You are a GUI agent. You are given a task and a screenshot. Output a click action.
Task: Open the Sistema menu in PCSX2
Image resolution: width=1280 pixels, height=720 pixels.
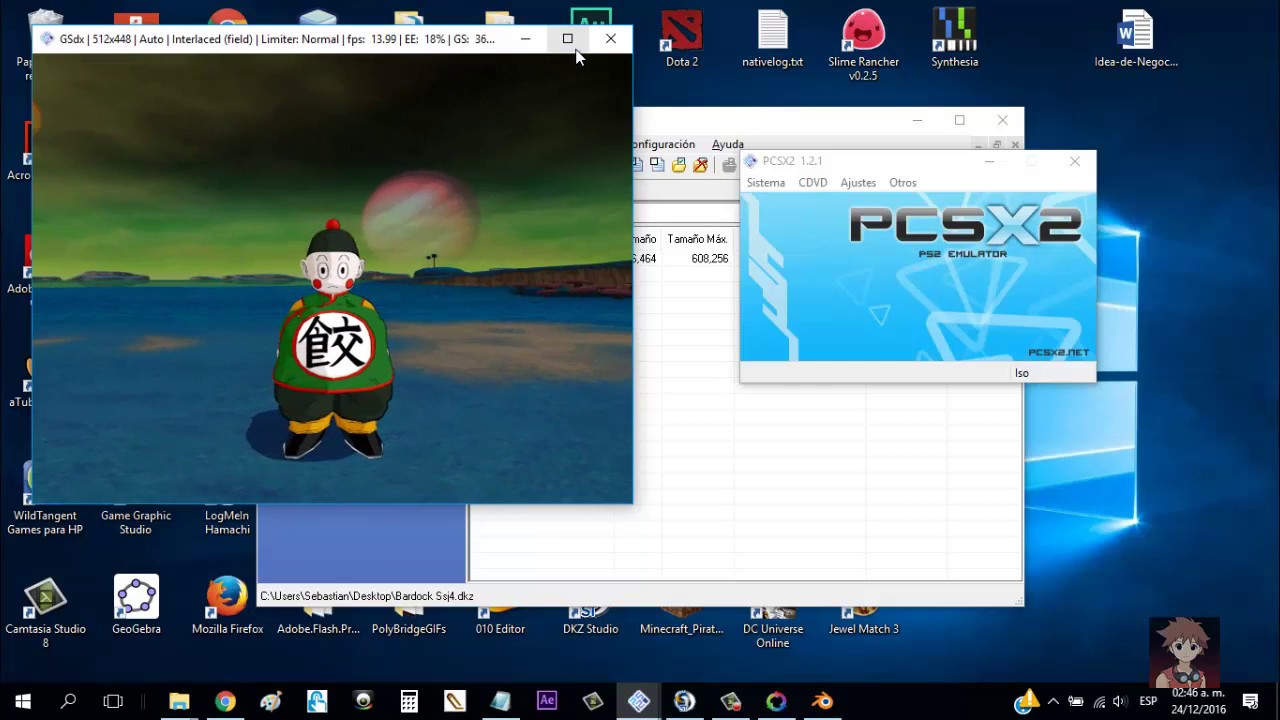click(766, 183)
